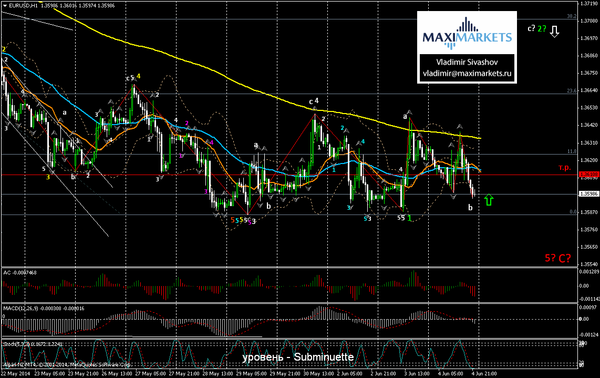
Task: Click the "уровень - Subminuette" caption
Action: coord(298,357)
